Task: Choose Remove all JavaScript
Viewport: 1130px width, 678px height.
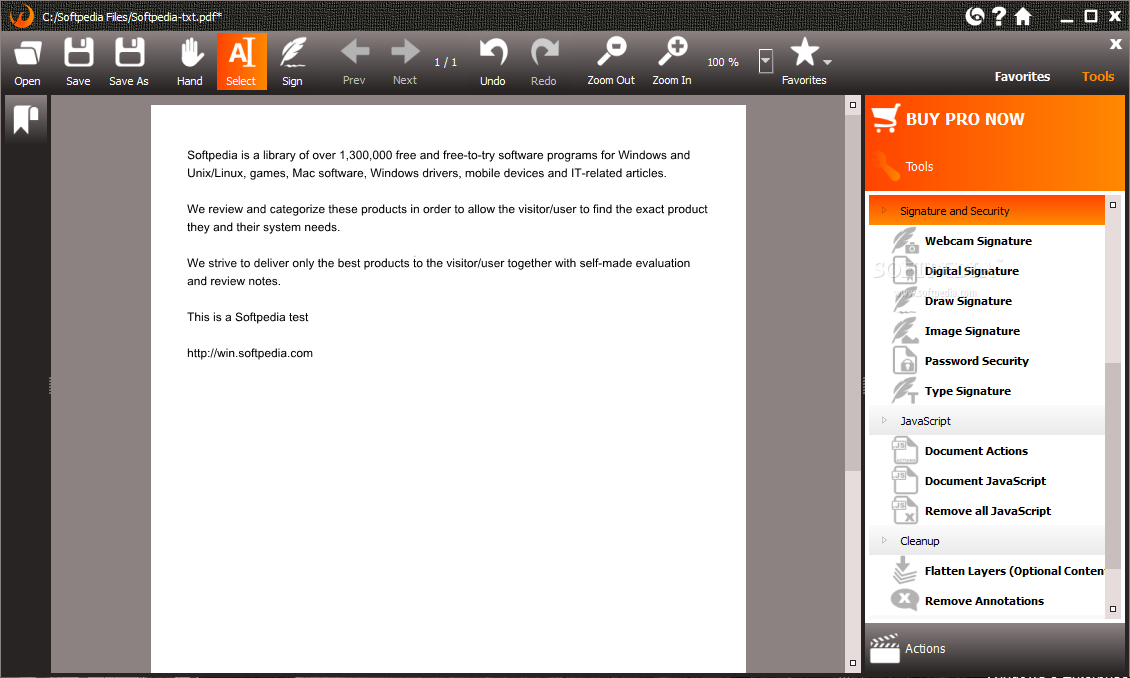Action: 987,511
